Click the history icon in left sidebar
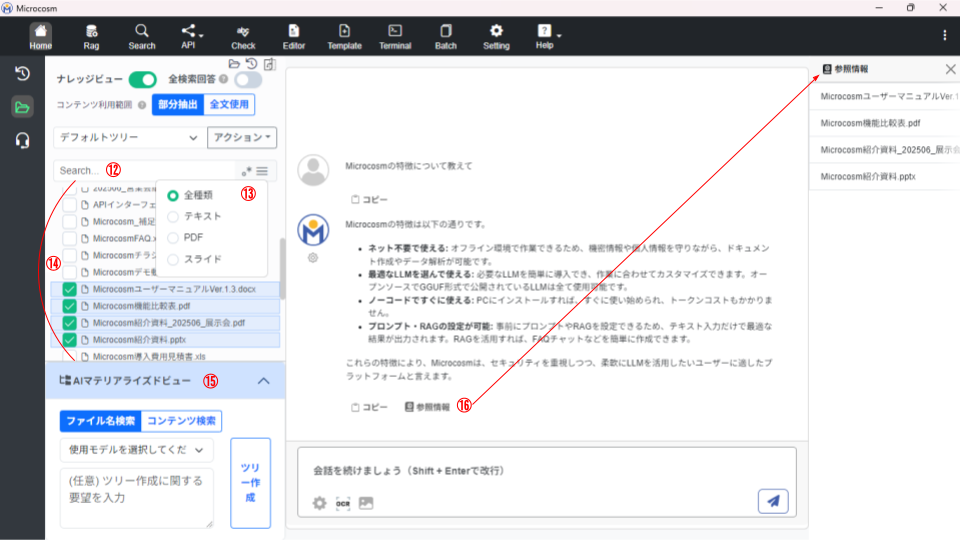Image resolution: width=960 pixels, height=540 pixels. point(22,74)
